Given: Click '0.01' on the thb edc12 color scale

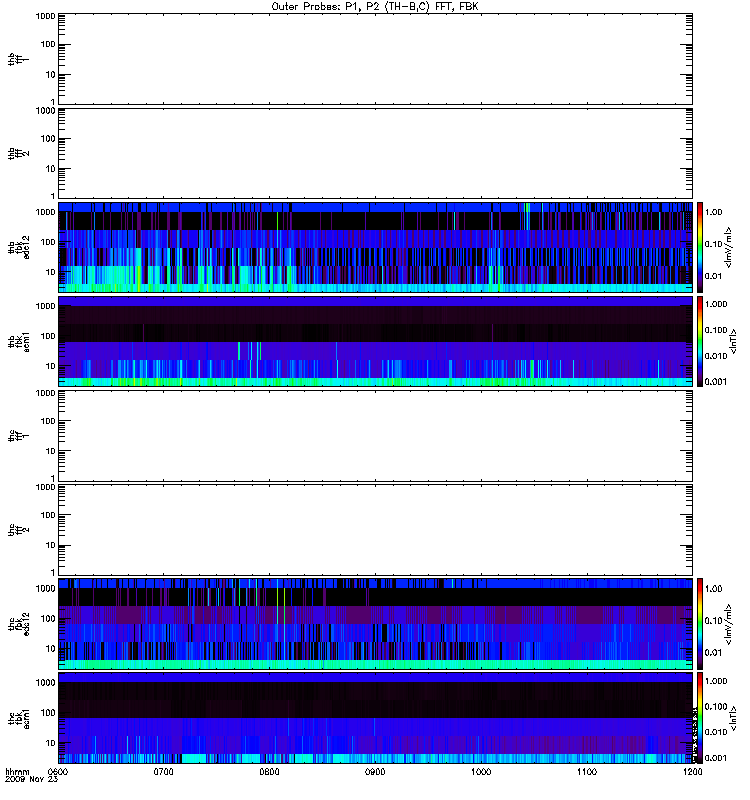Looking at the screenshot, I should 713,276.
